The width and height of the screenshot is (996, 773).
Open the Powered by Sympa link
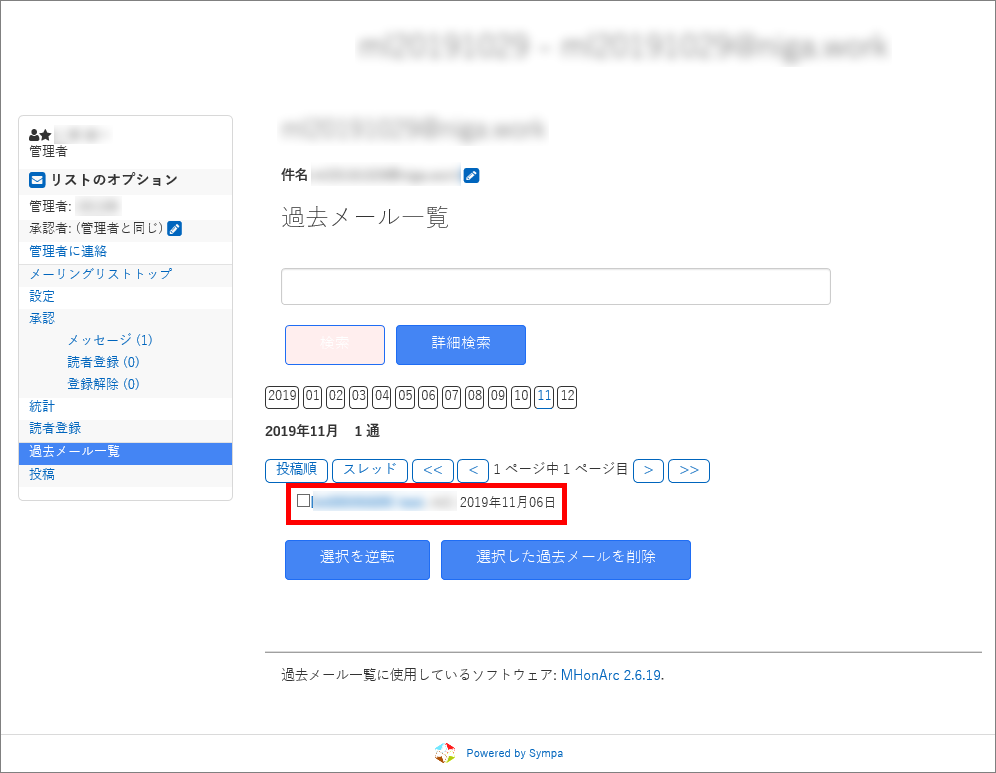[x=515, y=753]
